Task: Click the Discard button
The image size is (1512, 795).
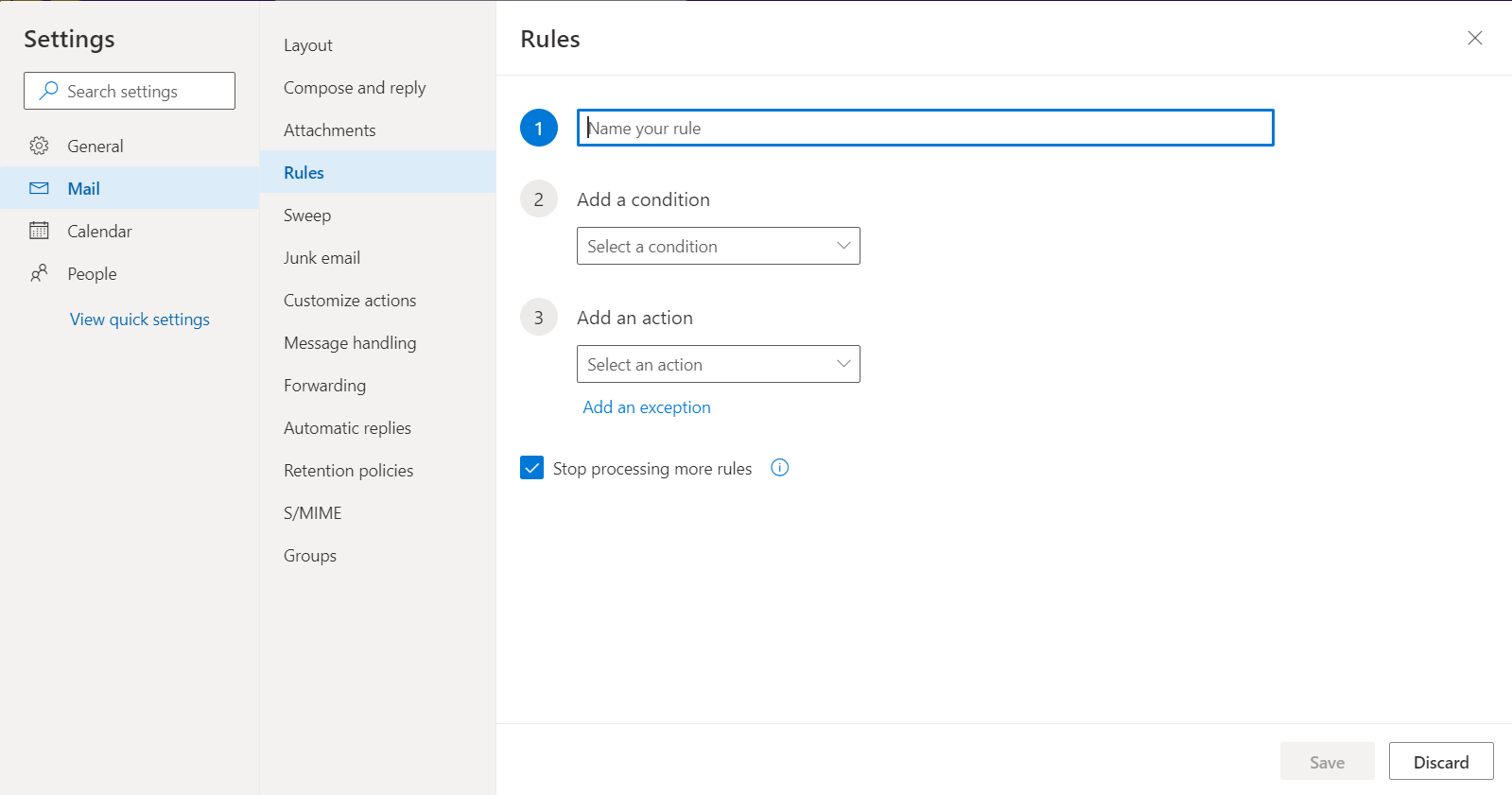Action: 1441,762
